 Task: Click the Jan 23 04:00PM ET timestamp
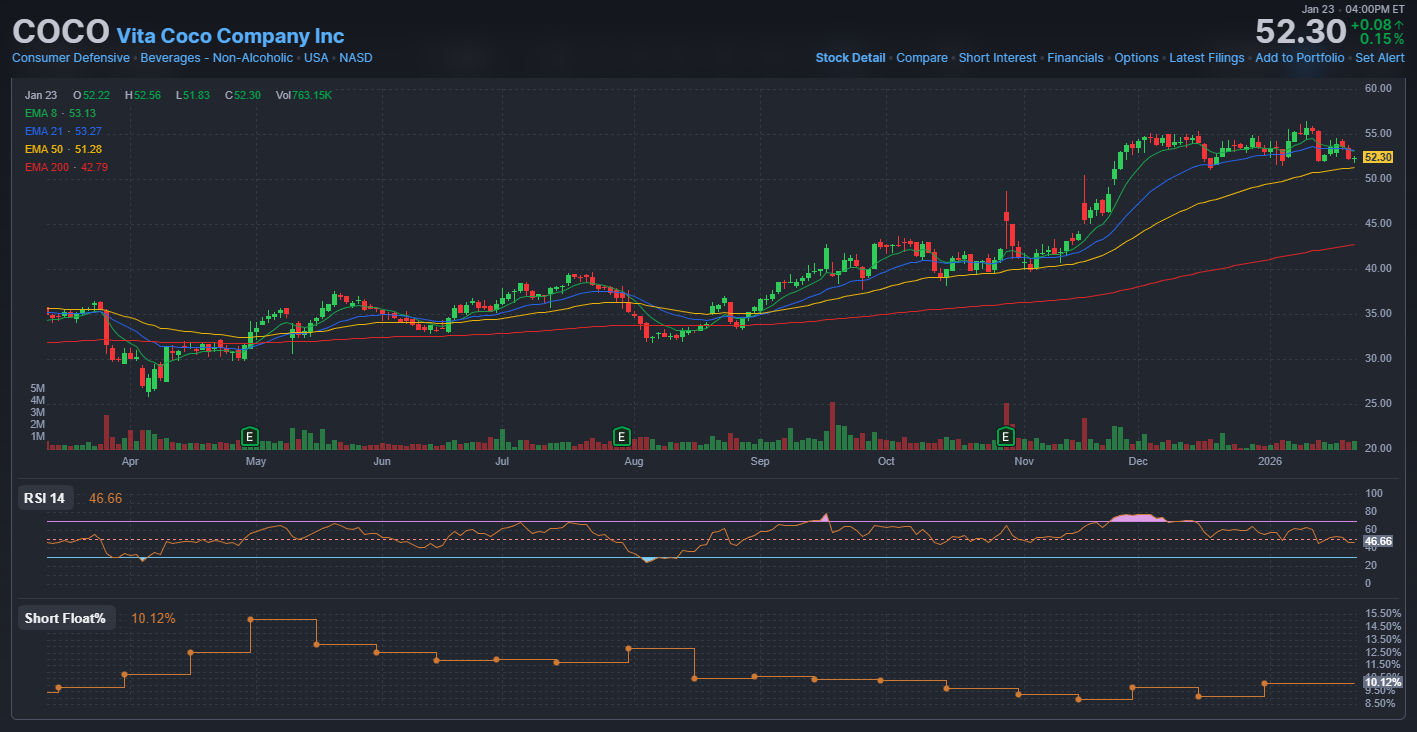1353,8
